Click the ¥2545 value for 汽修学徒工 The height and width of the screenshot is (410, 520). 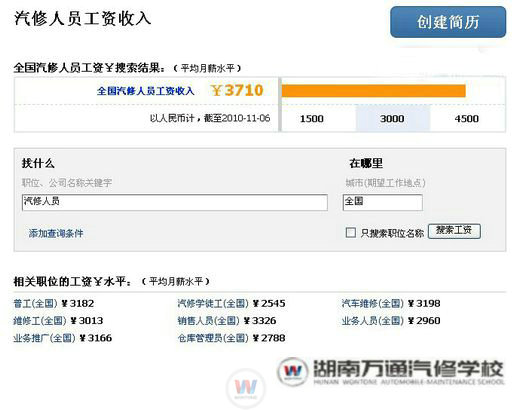coord(269,303)
